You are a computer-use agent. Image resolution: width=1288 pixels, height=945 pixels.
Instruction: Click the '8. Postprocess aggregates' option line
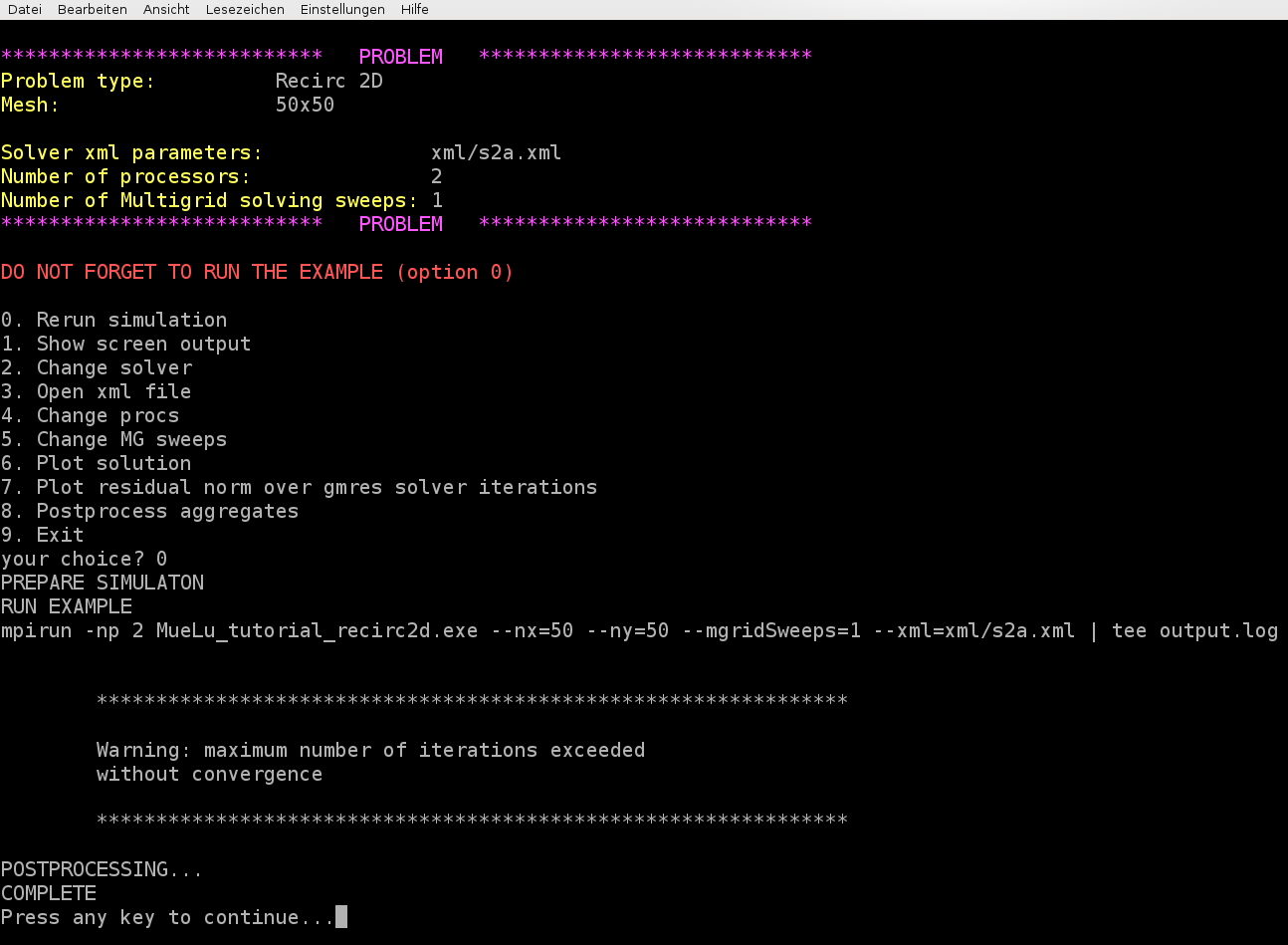point(150,511)
